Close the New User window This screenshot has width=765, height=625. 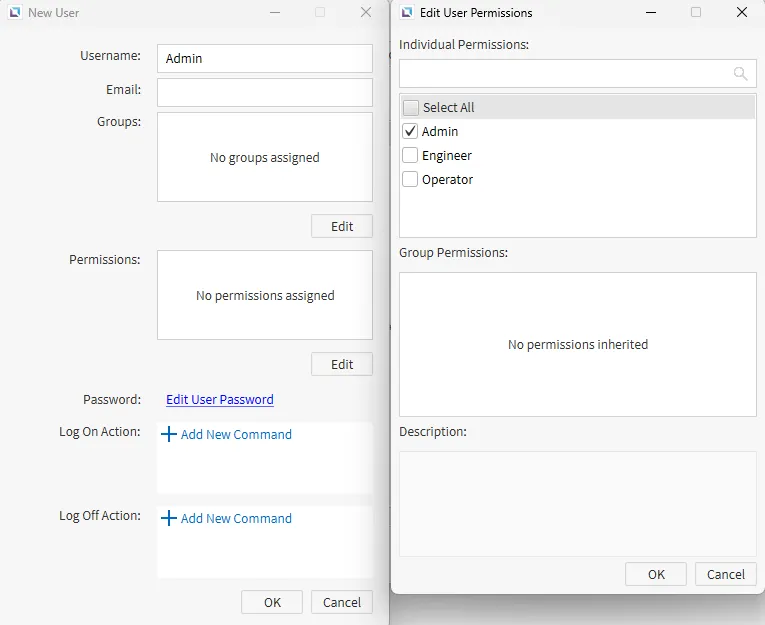(x=366, y=13)
